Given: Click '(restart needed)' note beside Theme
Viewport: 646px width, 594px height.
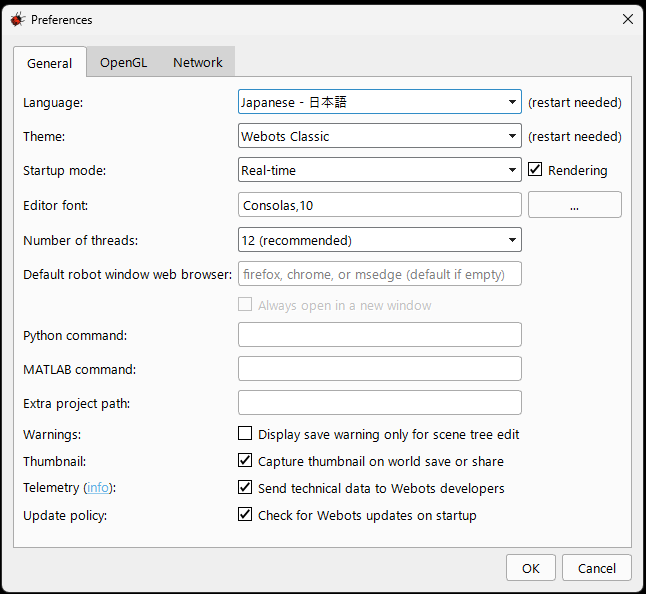Looking at the screenshot, I should point(575,136).
